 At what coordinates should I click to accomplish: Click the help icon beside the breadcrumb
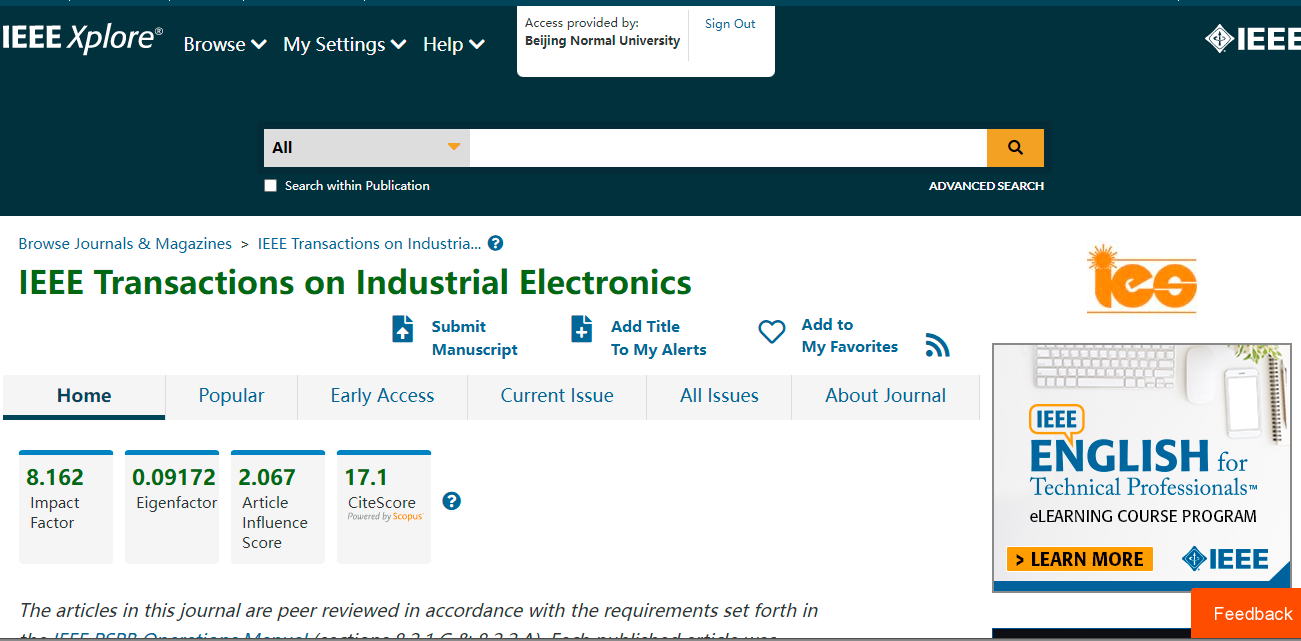point(495,243)
